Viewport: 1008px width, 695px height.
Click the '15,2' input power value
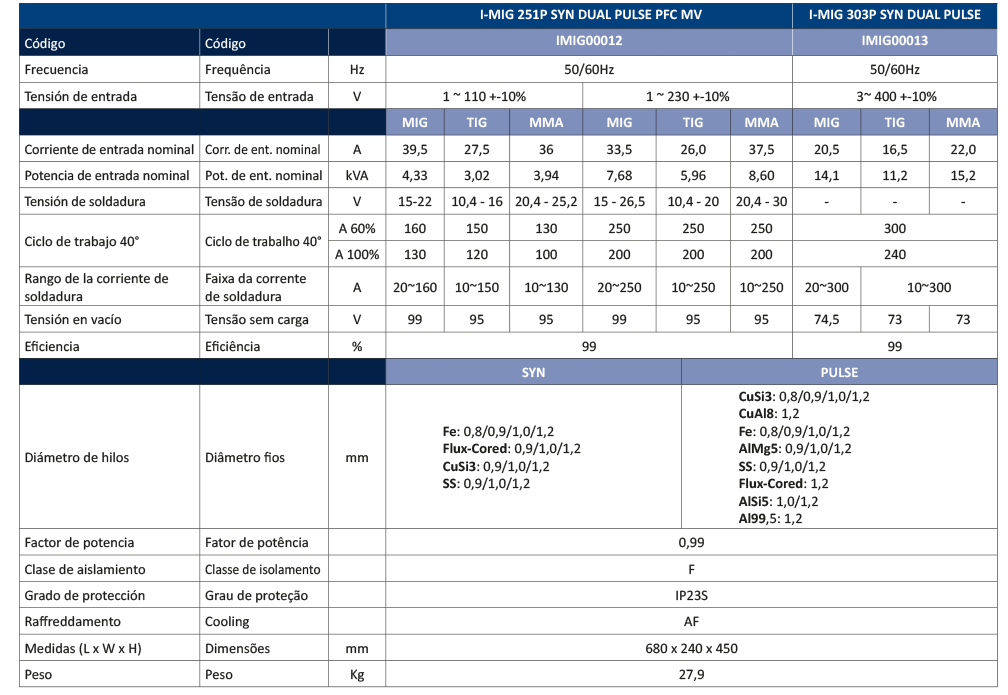coord(962,176)
